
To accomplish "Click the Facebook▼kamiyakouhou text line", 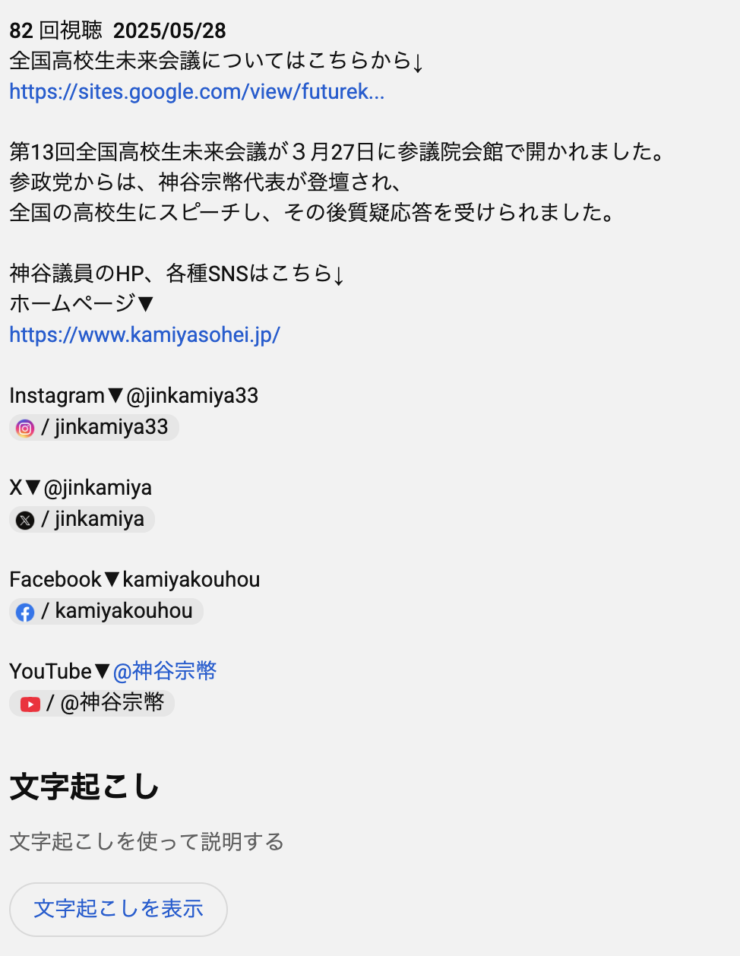I will pyautogui.click(x=134, y=579).
